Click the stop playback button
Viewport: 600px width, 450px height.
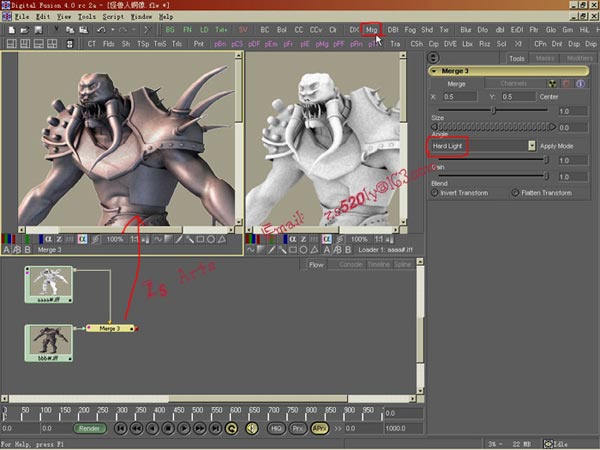click(168, 429)
